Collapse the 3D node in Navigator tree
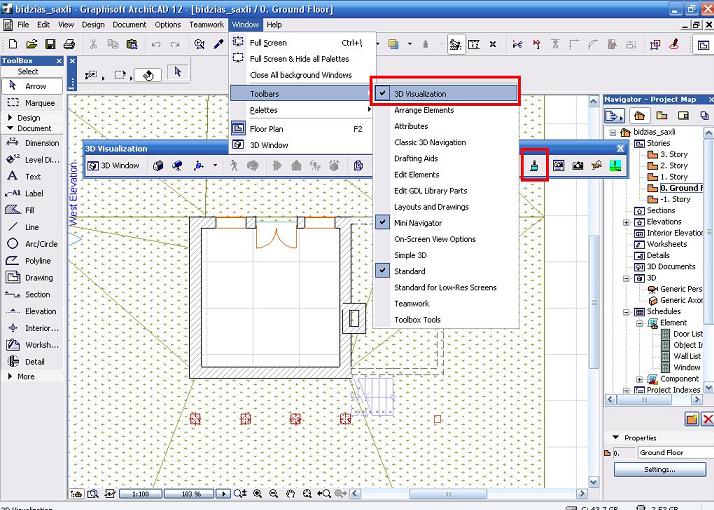714x510 pixels. 627,278
